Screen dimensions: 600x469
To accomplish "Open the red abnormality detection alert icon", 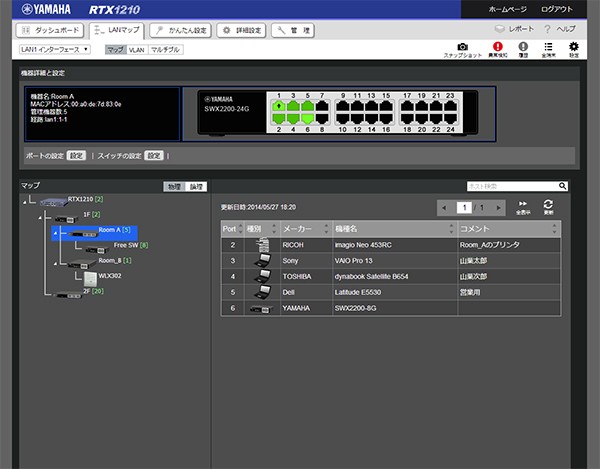I will [497, 47].
